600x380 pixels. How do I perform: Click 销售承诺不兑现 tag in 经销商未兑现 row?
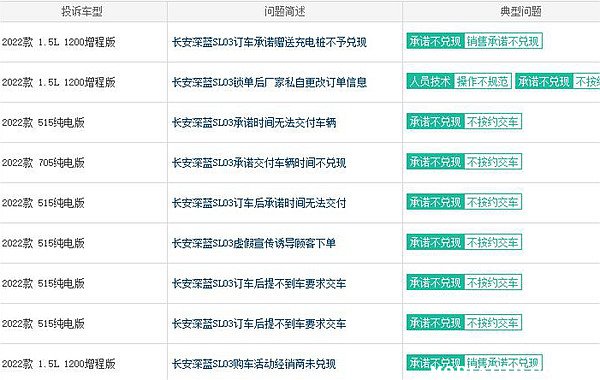click(503, 362)
